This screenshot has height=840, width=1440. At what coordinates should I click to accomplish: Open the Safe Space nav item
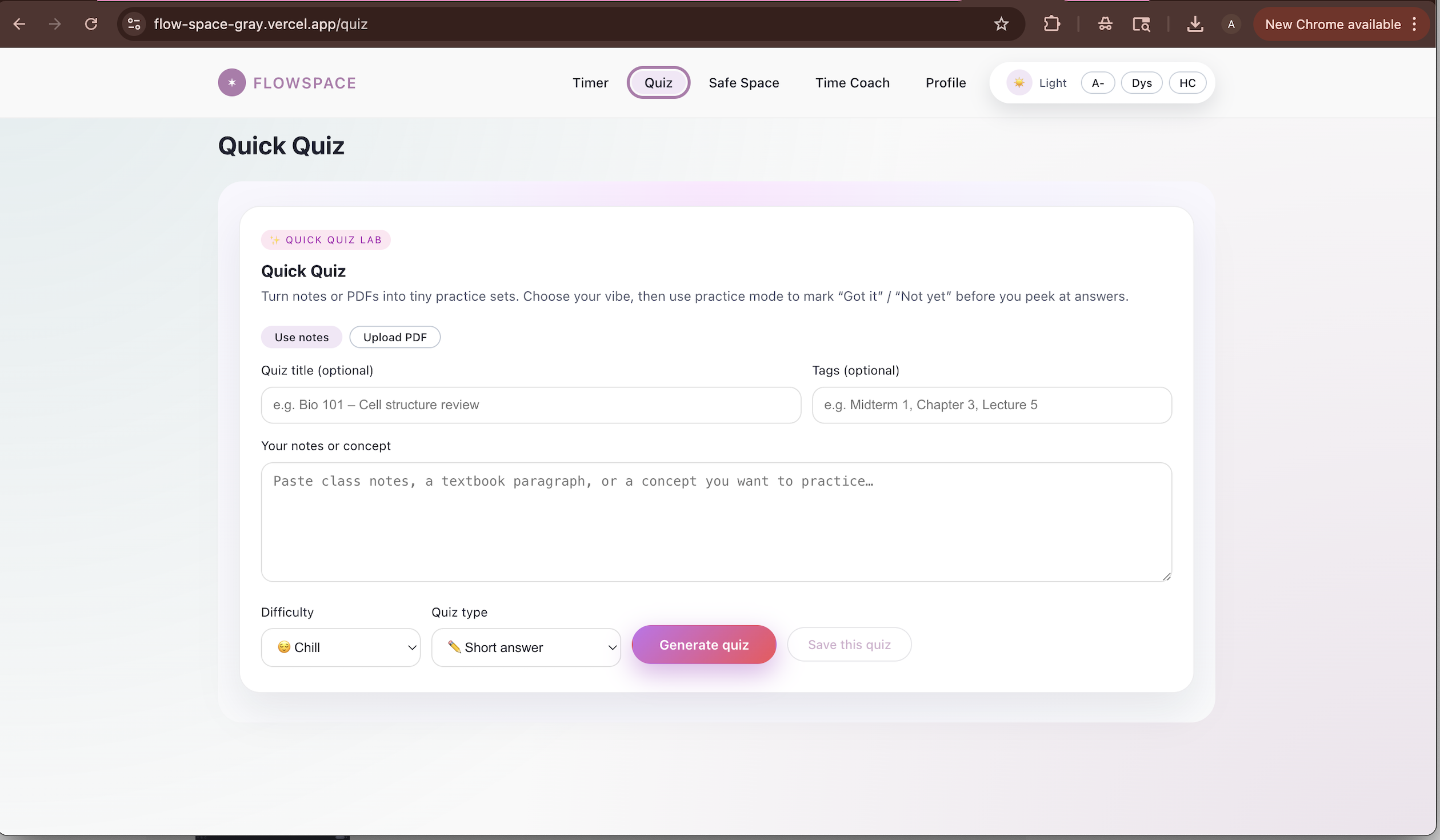tap(743, 83)
